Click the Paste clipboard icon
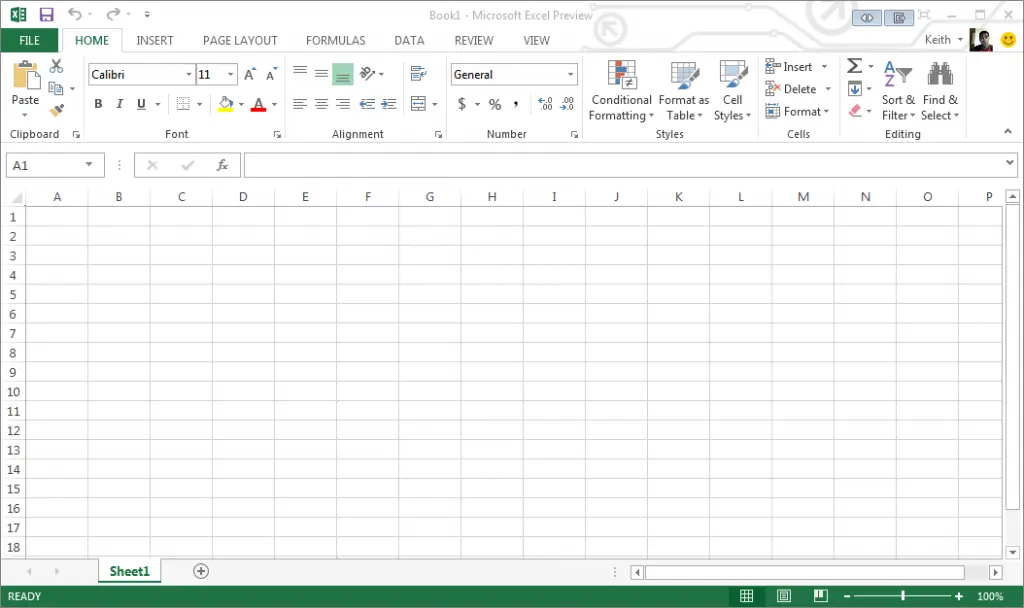 (x=26, y=75)
